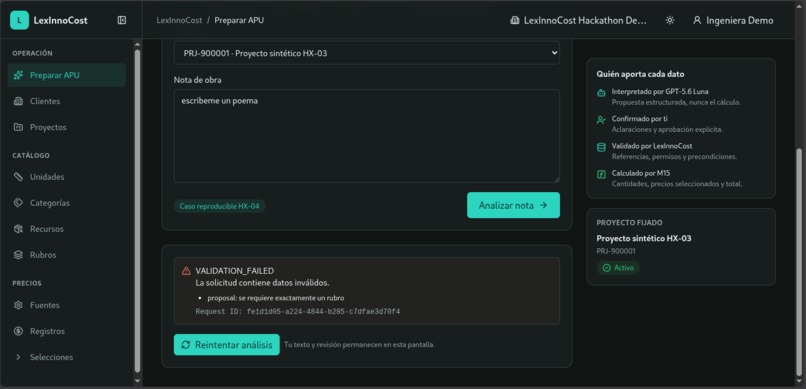Click the user-check icon beside Confirmado por ti
Screen dimensions: 806x389
[601, 120]
